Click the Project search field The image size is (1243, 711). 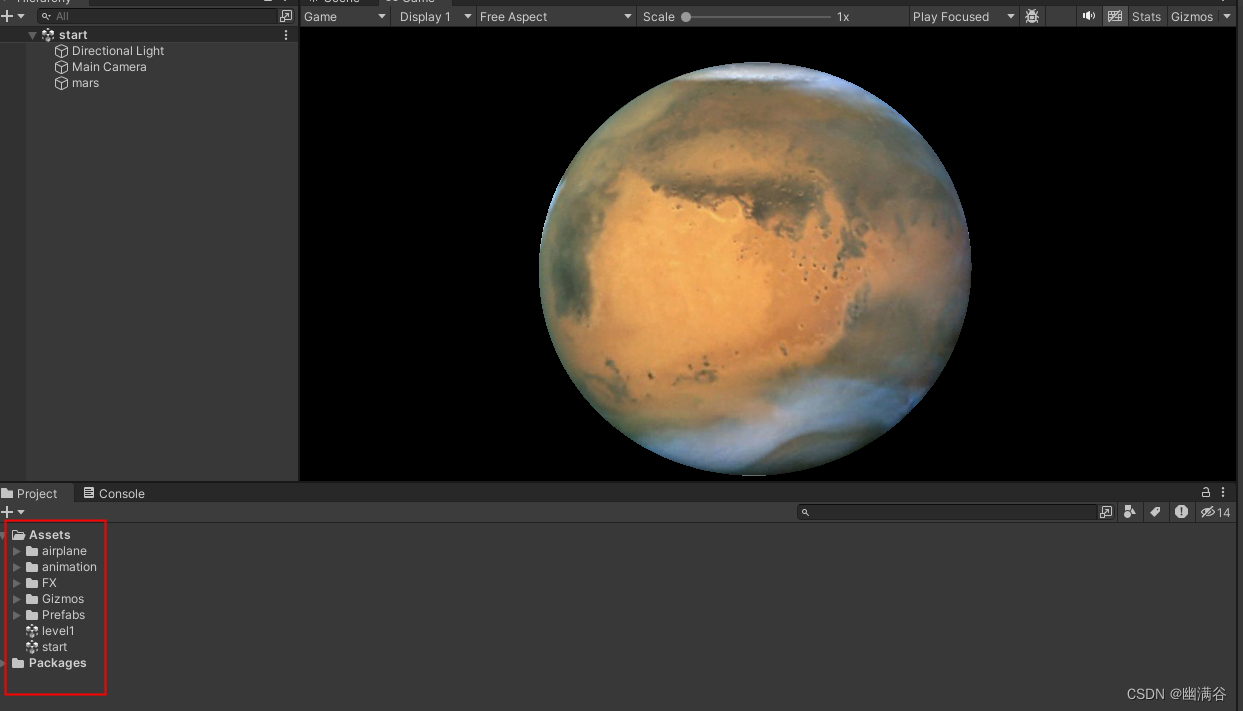(x=947, y=512)
